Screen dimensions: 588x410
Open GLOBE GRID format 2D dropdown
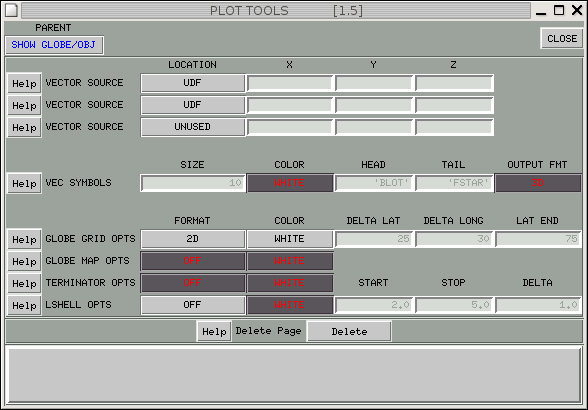pyautogui.click(x=193, y=239)
